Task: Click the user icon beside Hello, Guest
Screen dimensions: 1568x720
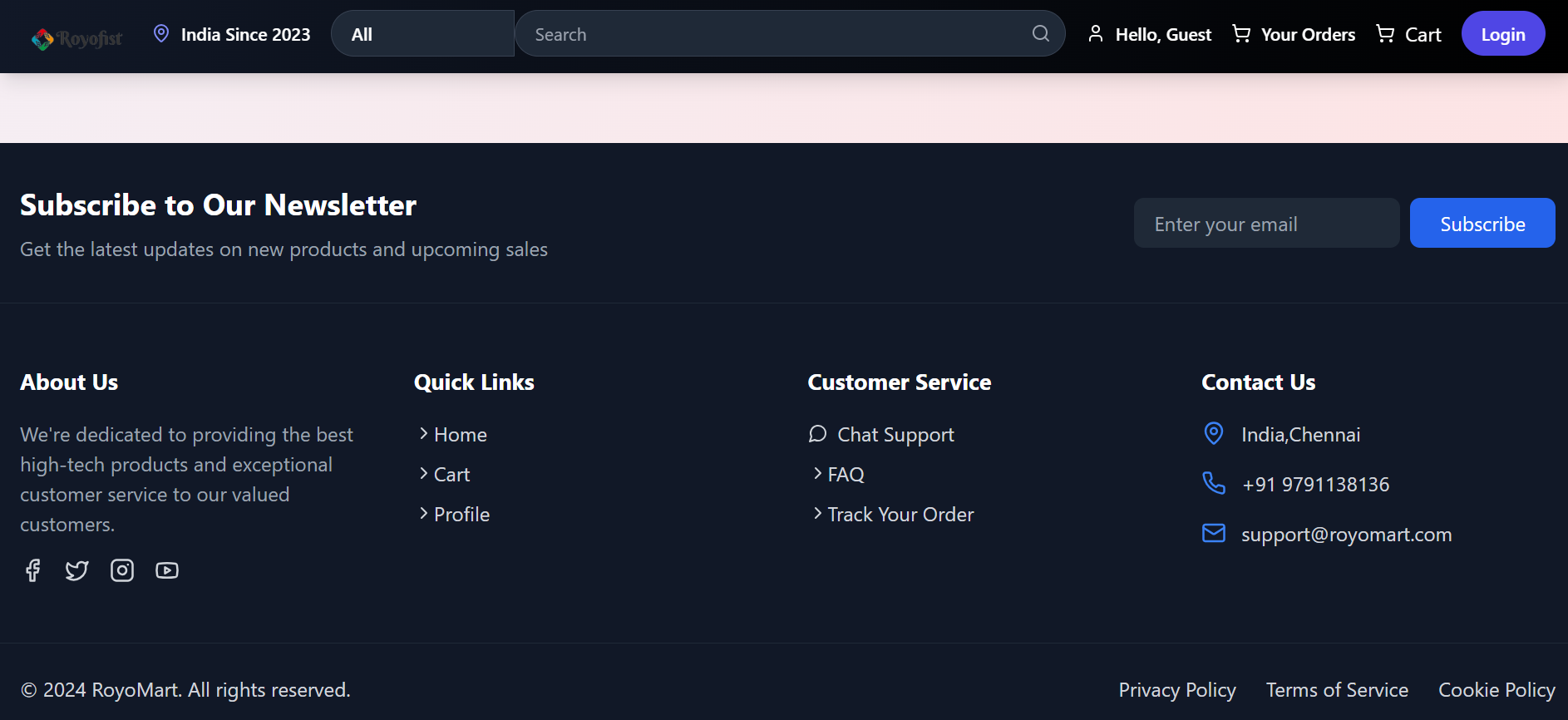Action: [1096, 33]
